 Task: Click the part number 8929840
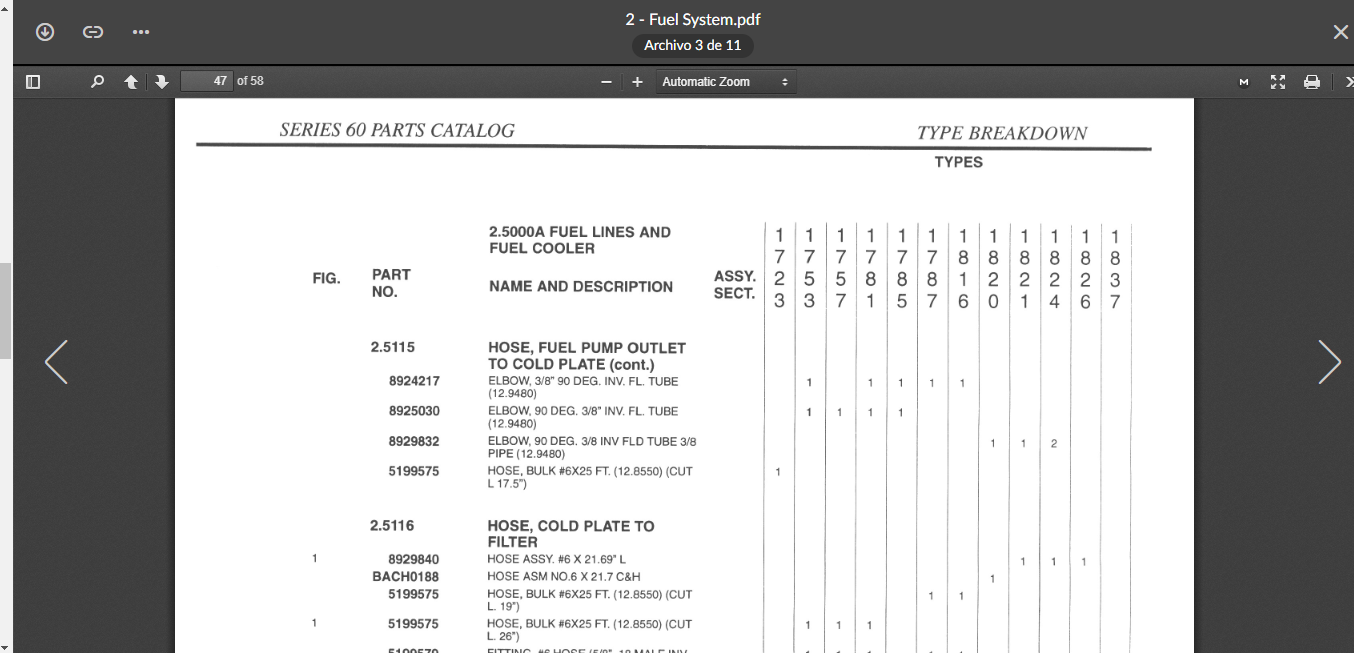414,559
